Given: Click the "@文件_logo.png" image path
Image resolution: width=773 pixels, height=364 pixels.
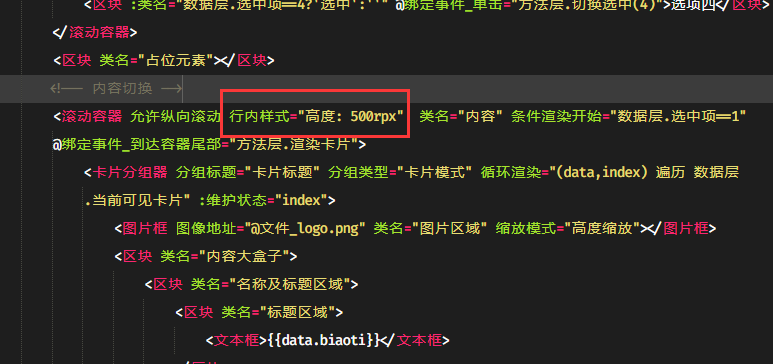Looking at the screenshot, I should 305,229.
